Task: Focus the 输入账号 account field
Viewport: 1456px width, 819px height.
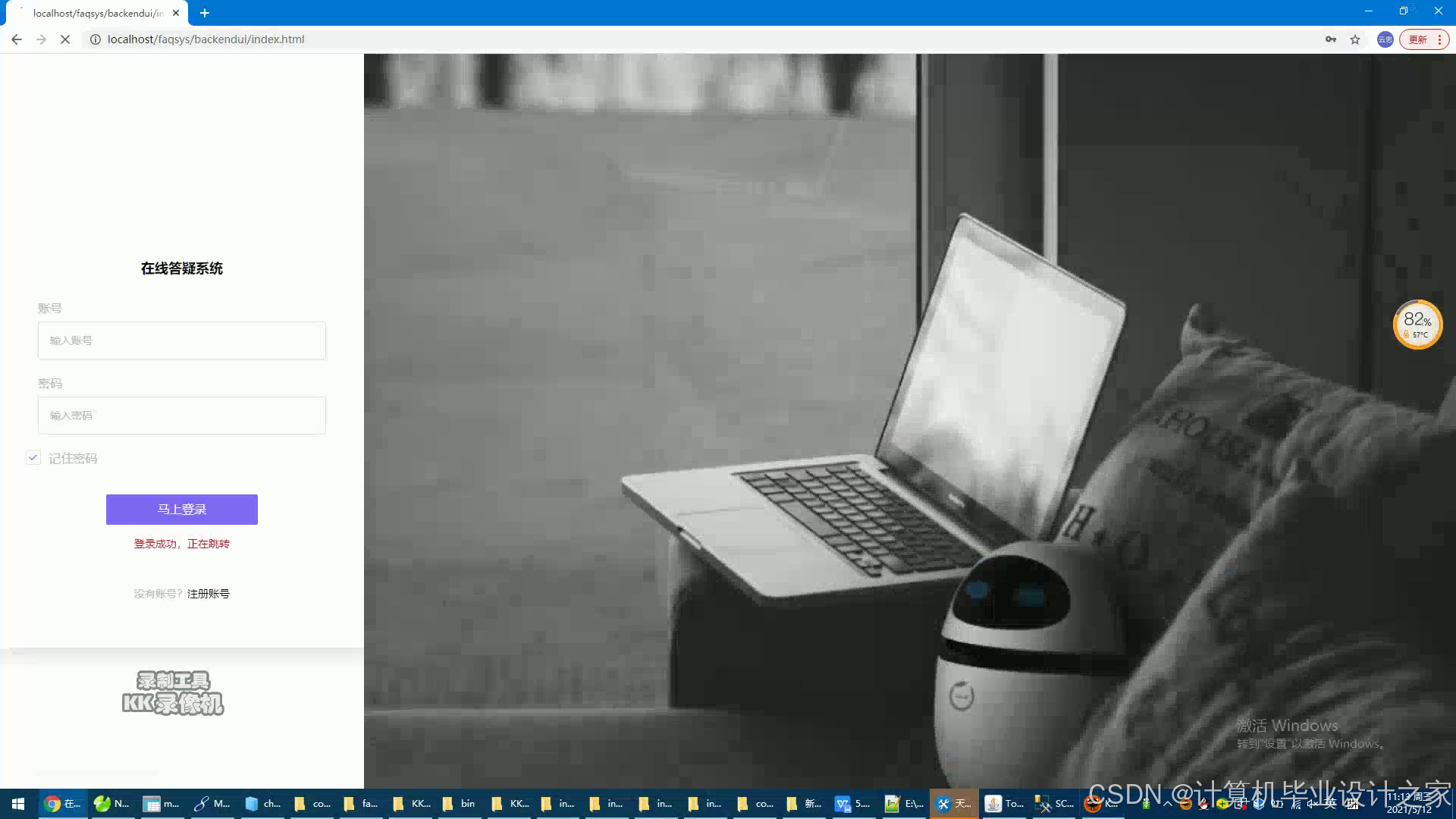Action: click(x=182, y=340)
